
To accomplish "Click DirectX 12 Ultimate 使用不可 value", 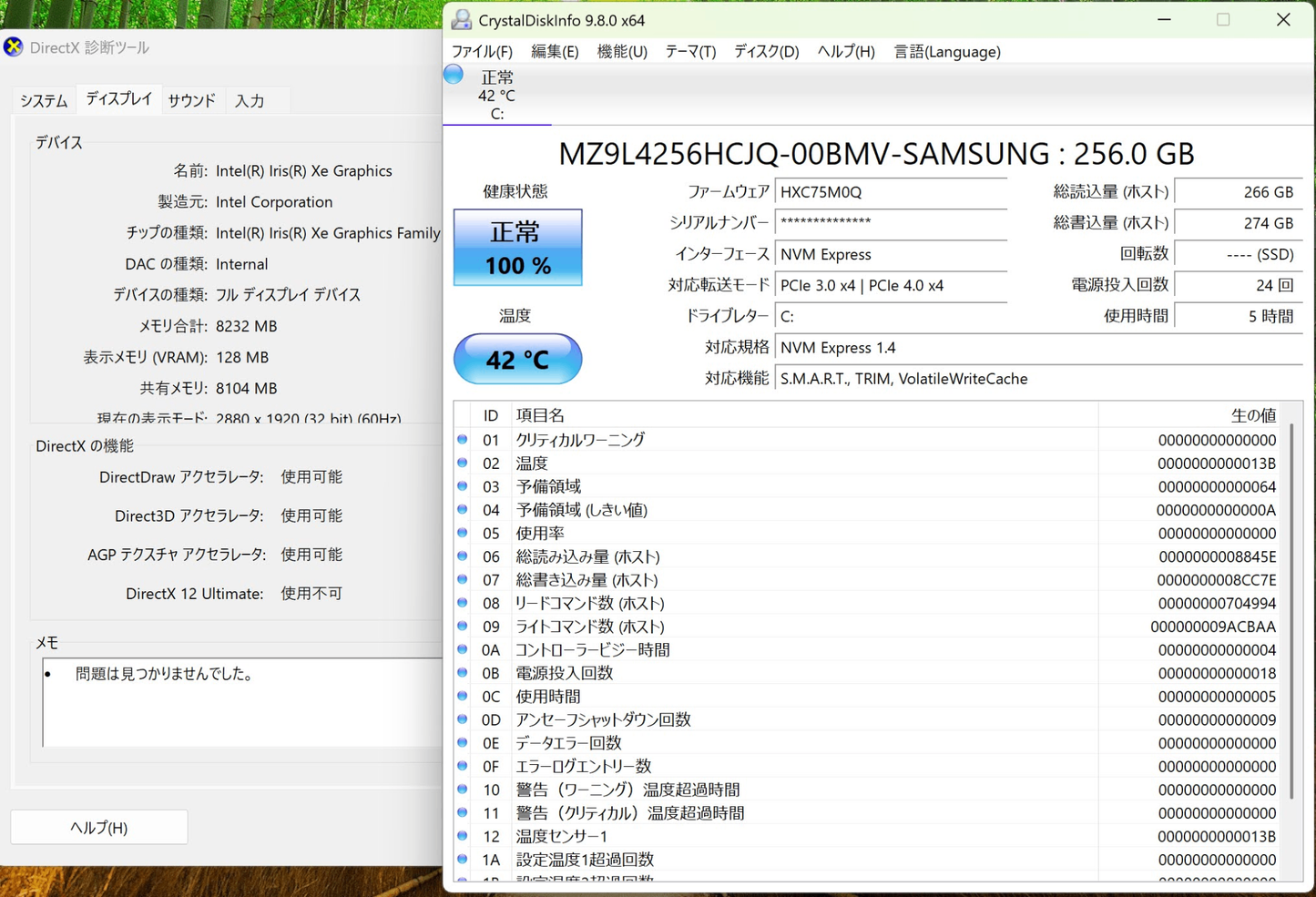I will (311, 594).
